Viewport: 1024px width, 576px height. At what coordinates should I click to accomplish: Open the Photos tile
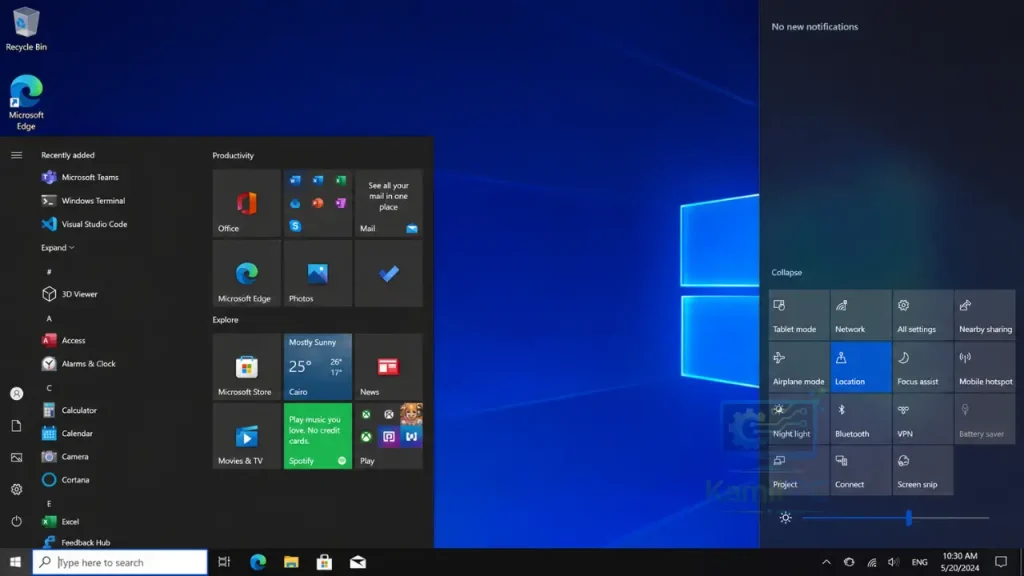click(317, 274)
